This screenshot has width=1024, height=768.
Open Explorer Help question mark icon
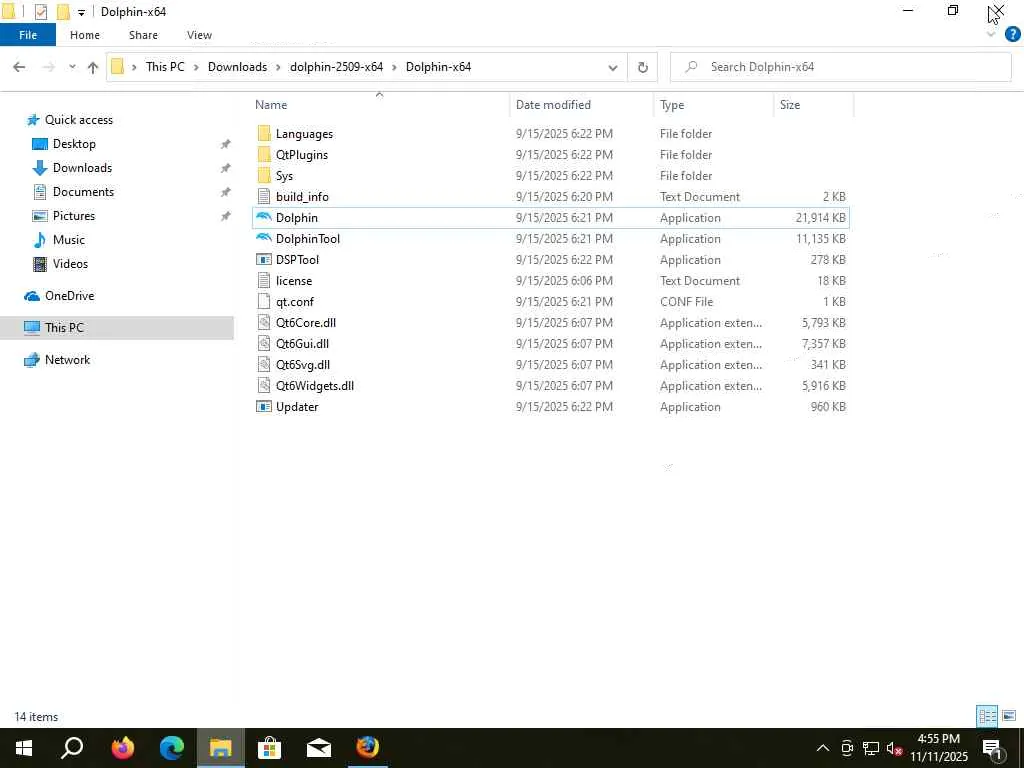(1012, 35)
